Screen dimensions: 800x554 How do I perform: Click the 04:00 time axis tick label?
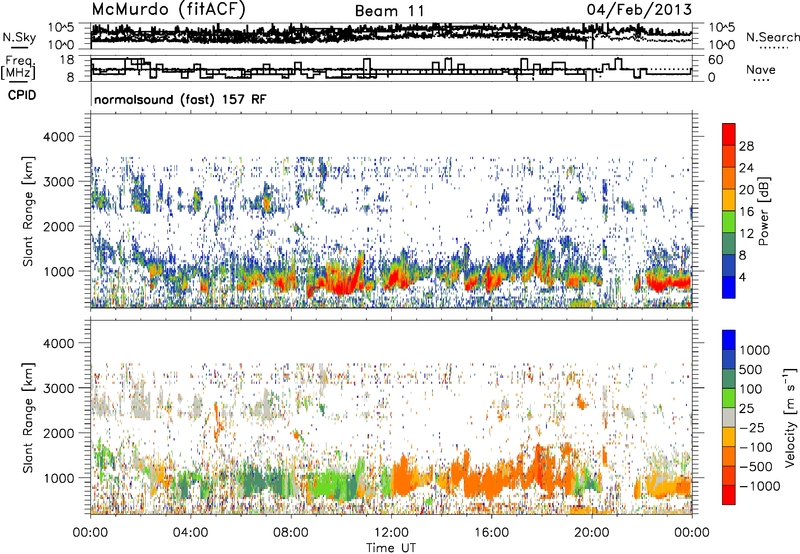[x=190, y=532]
